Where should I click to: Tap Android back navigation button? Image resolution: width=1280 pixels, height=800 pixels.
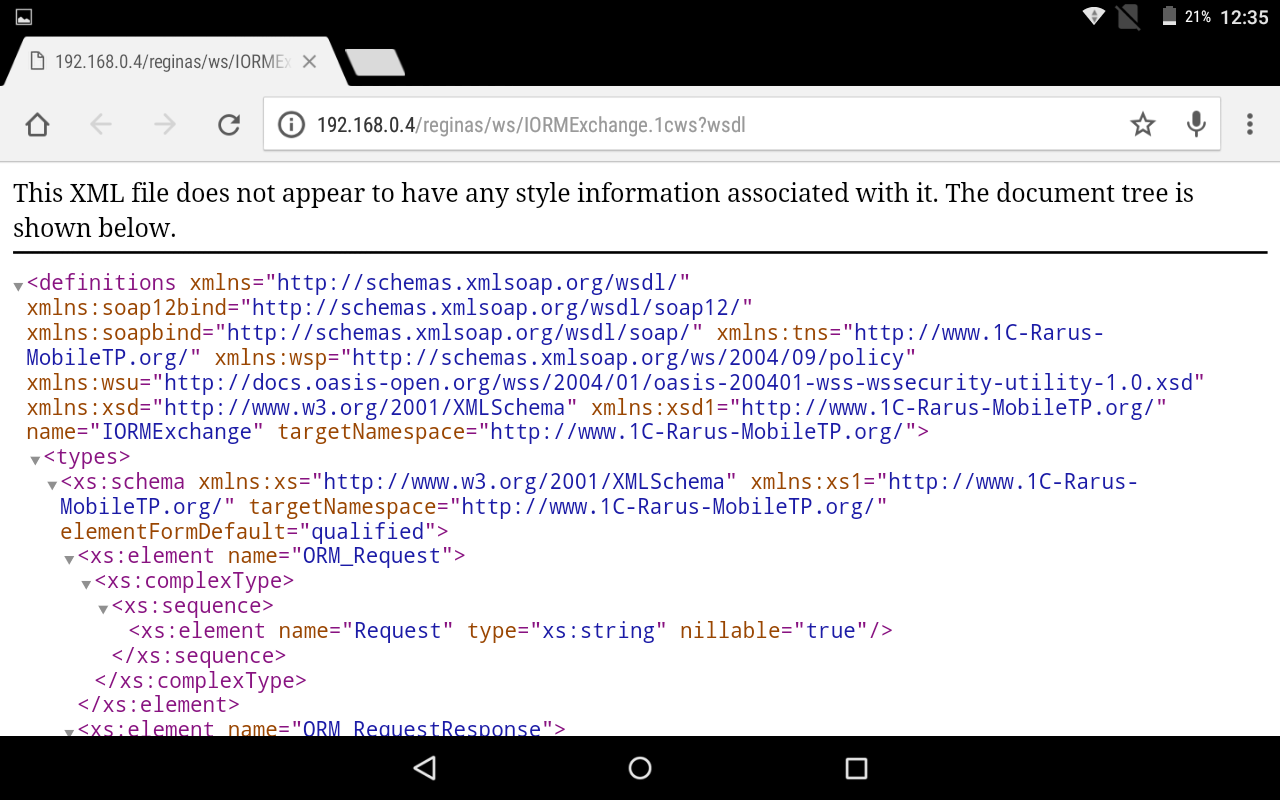click(x=424, y=768)
